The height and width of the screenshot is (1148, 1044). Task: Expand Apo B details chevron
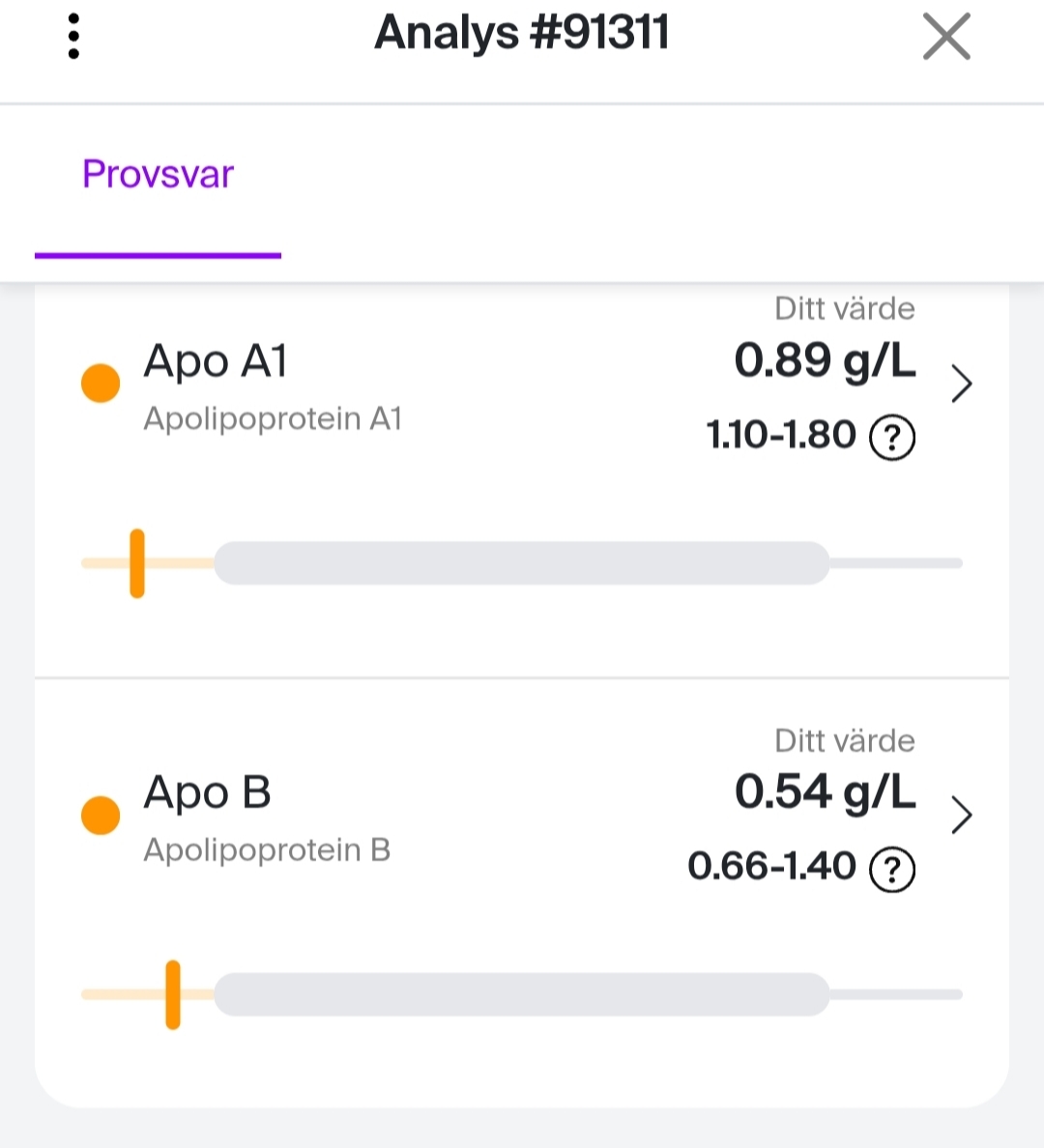coord(961,815)
